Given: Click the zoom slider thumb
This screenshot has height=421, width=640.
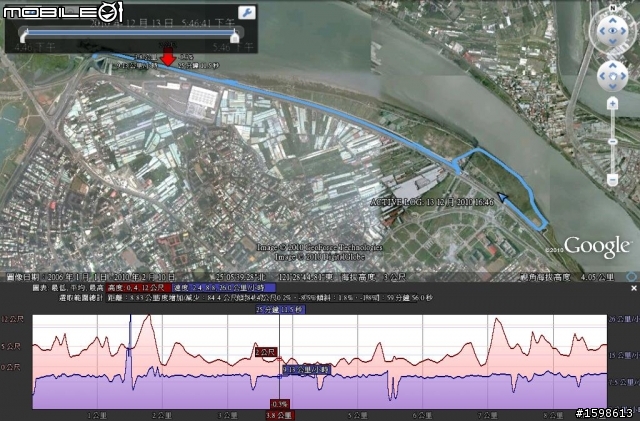Looking at the screenshot, I should (x=612, y=142).
